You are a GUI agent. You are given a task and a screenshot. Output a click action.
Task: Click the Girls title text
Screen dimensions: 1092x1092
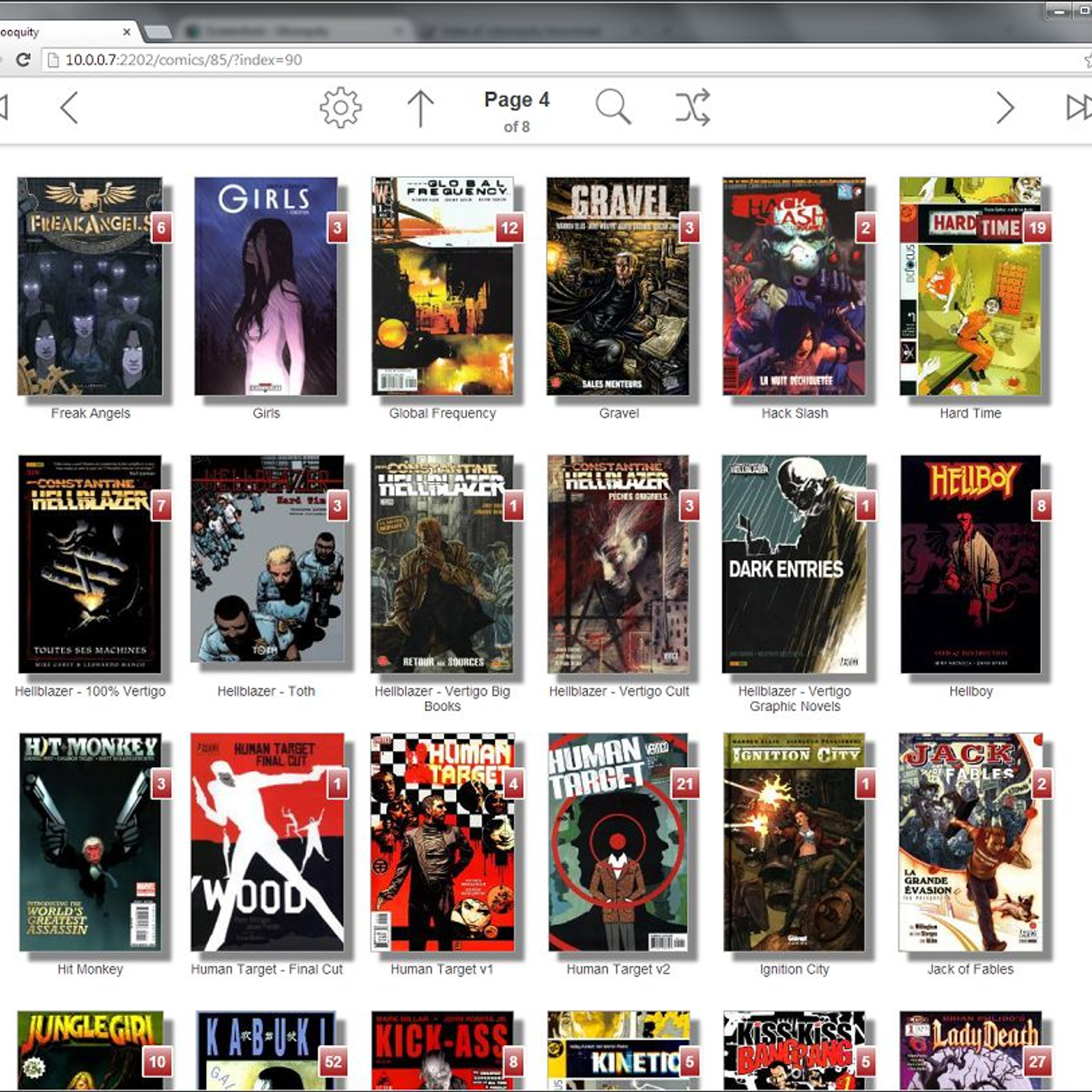click(x=266, y=414)
